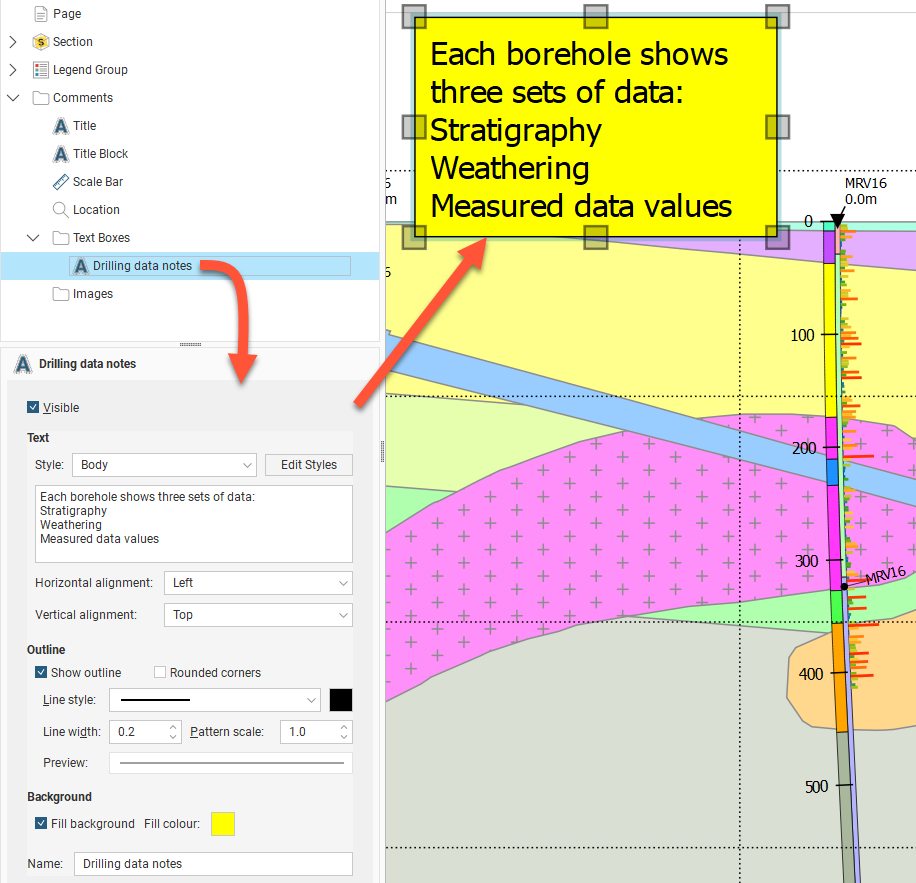
Task: Click the Edit Styles button
Action: pos(308,465)
